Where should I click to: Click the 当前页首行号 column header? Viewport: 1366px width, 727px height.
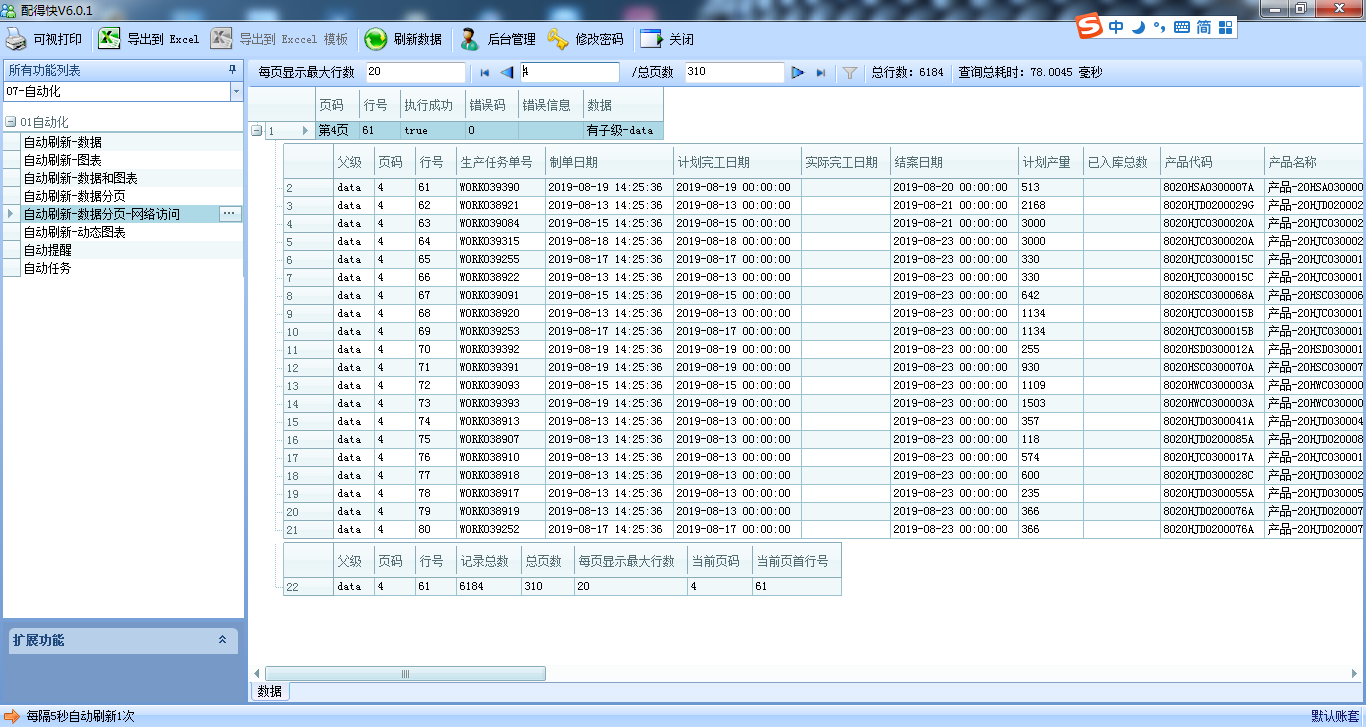tap(796, 561)
